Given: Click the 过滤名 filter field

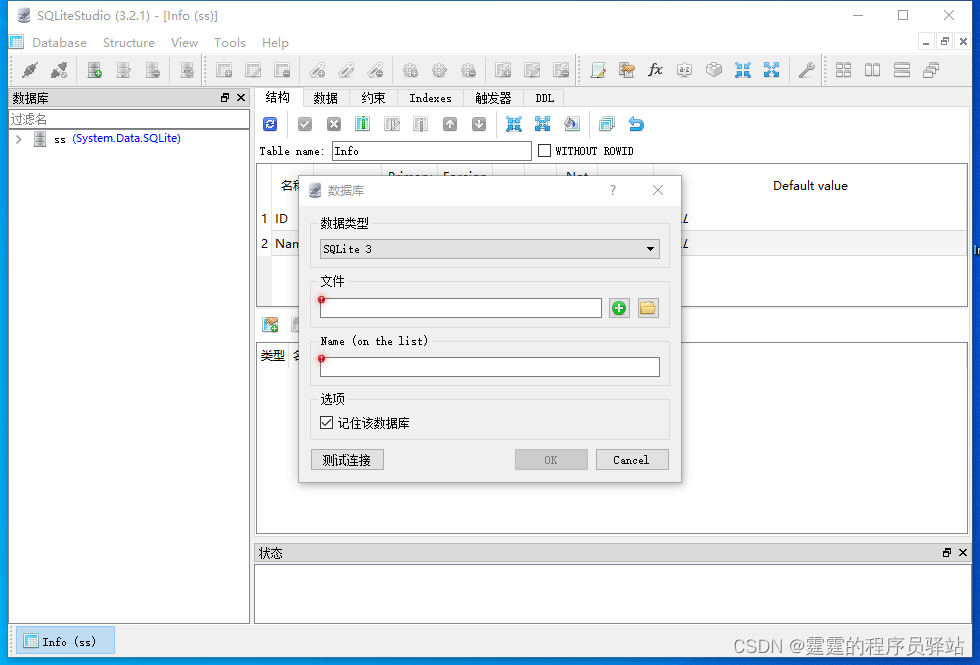Looking at the screenshot, I should (129, 119).
